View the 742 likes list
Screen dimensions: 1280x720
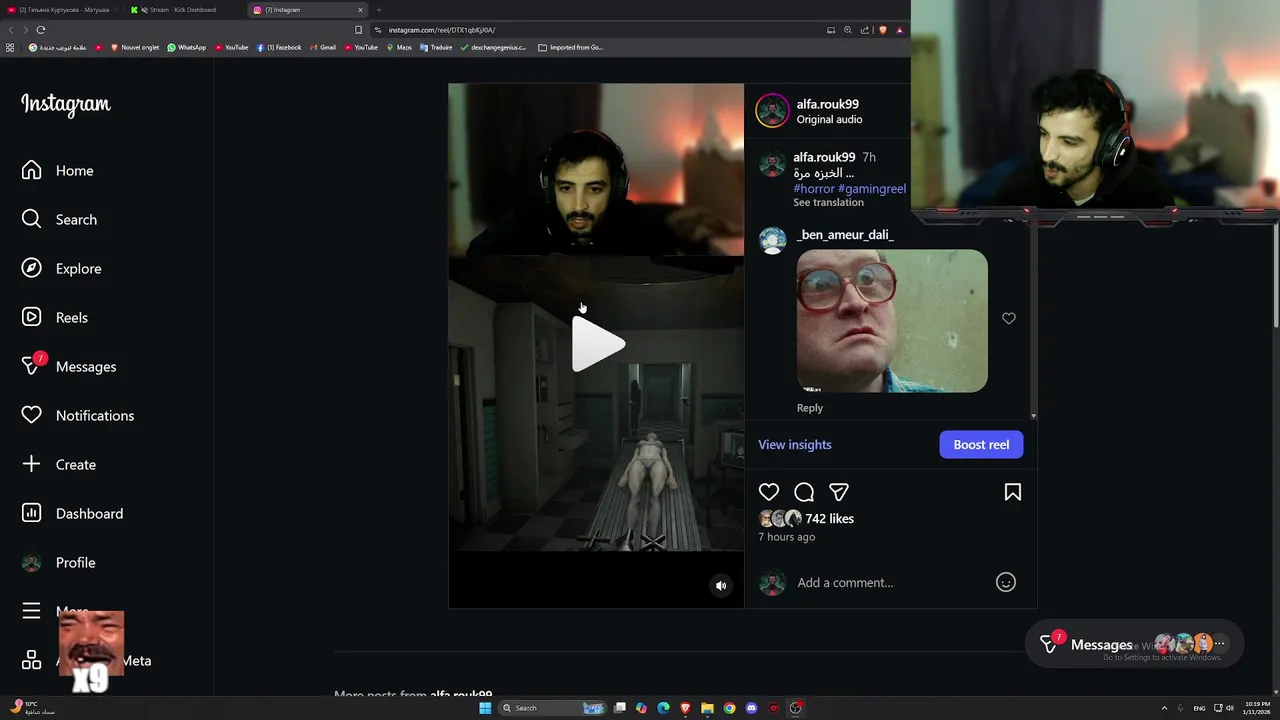point(829,519)
